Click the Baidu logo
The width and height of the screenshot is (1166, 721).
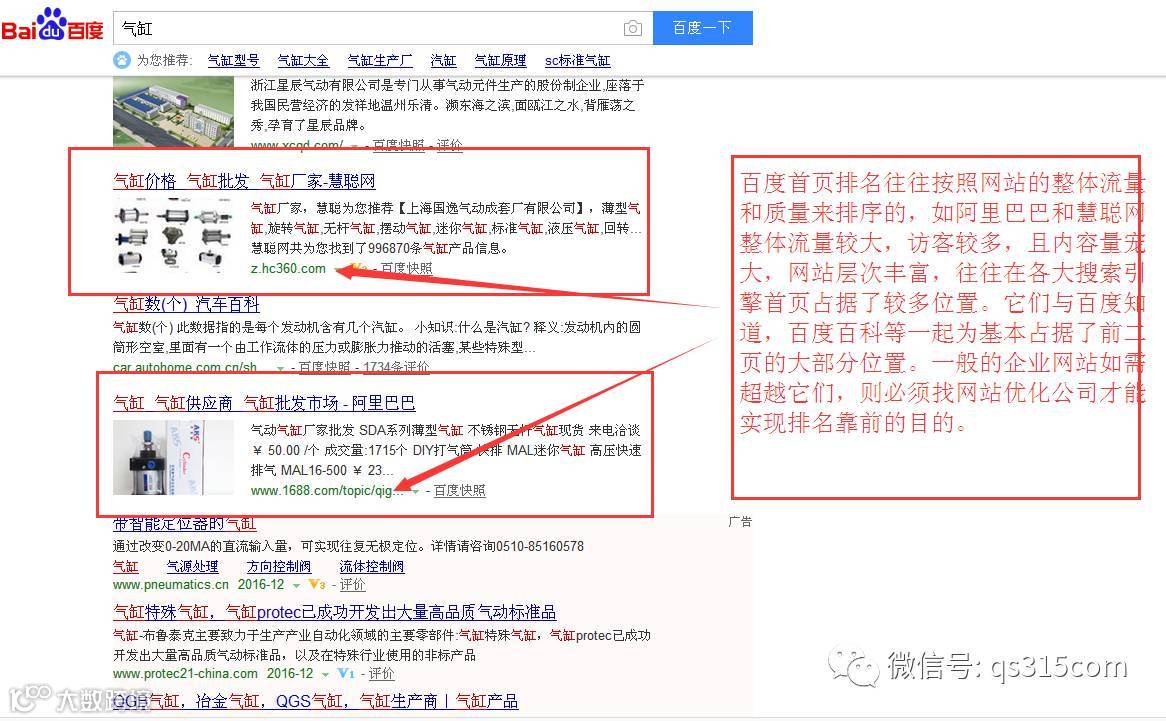pos(52,25)
